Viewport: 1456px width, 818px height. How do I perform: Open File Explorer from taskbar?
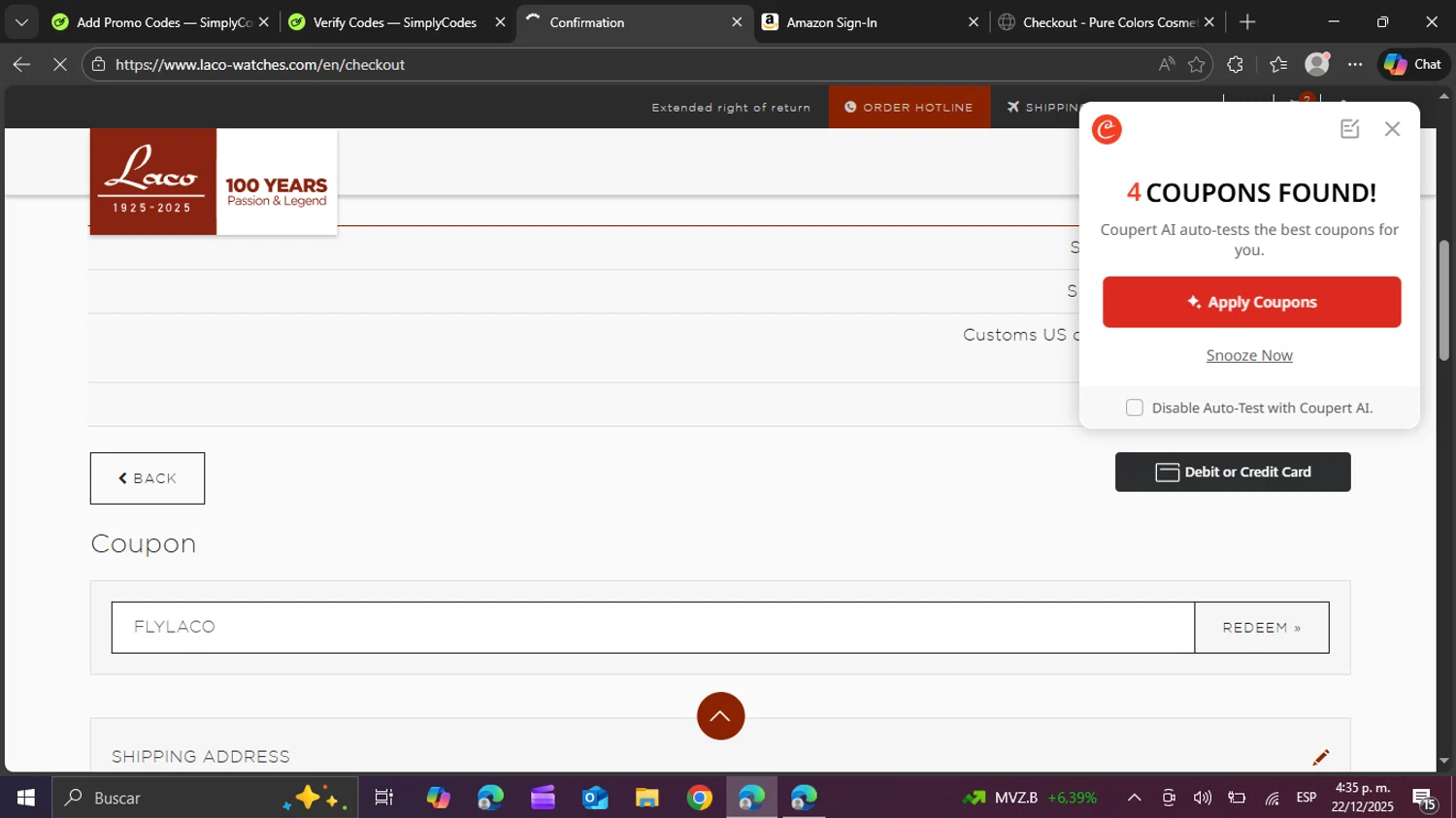pos(647,798)
